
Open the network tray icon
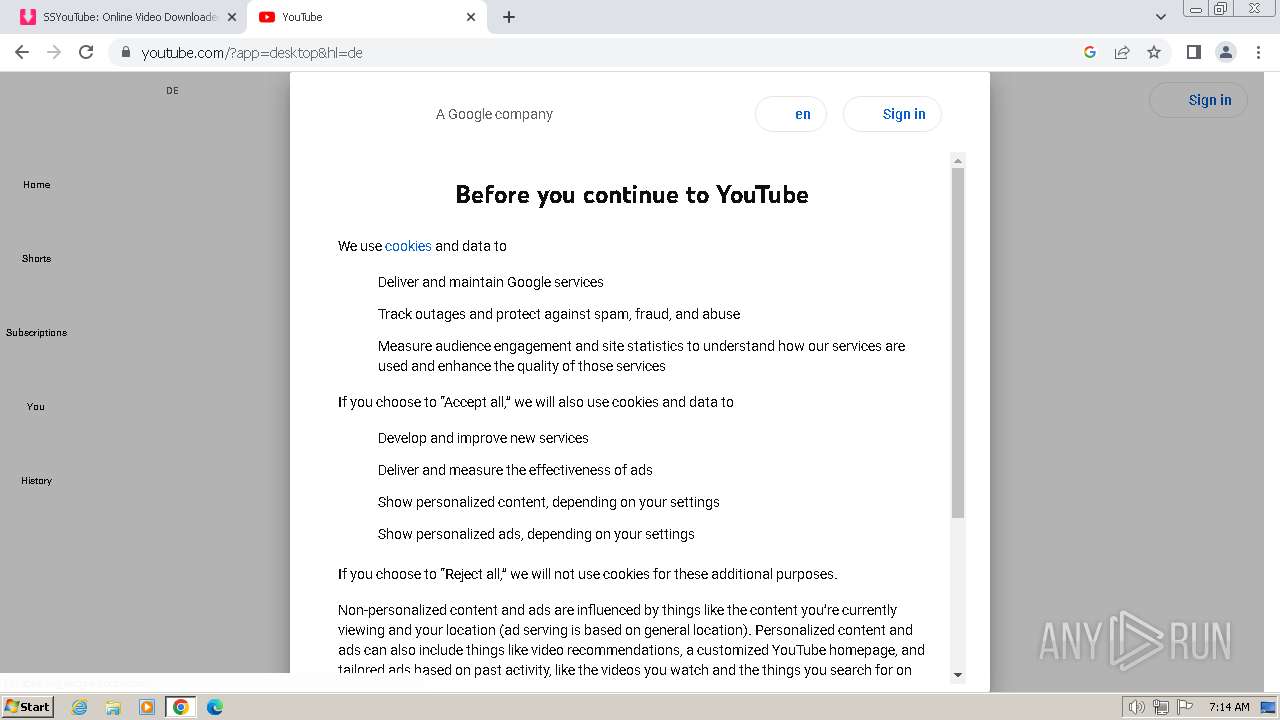tap(1161, 707)
